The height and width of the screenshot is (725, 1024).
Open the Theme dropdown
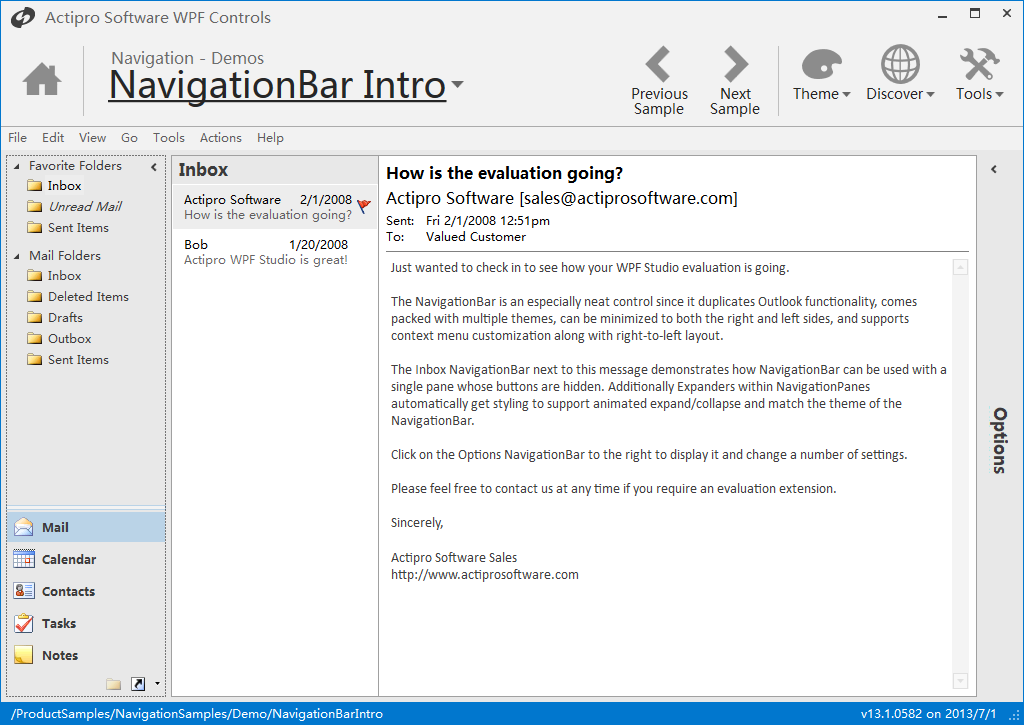click(x=821, y=75)
